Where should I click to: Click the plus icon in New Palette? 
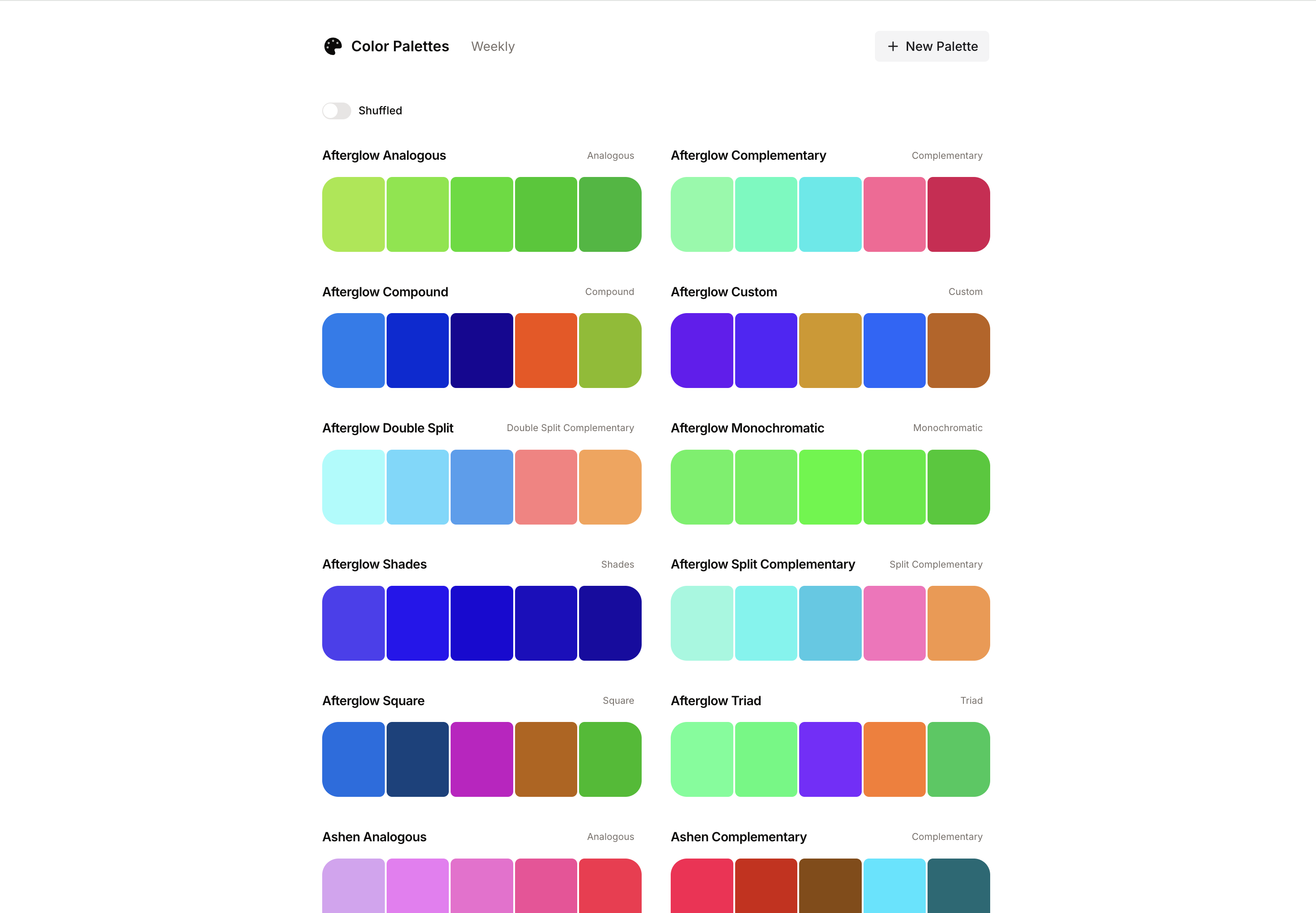tap(892, 46)
